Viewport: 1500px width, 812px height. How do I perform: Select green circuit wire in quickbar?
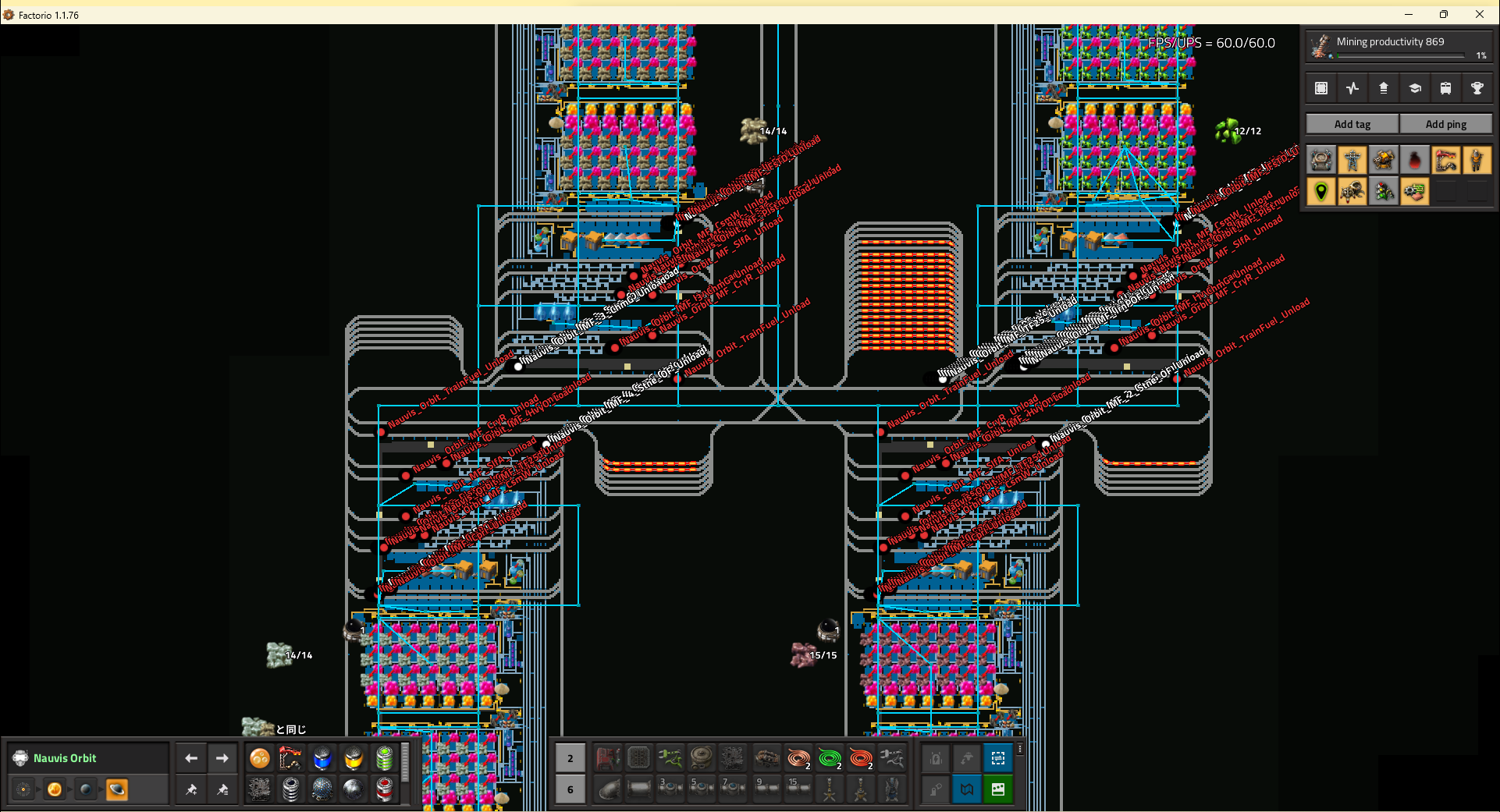[830, 757]
